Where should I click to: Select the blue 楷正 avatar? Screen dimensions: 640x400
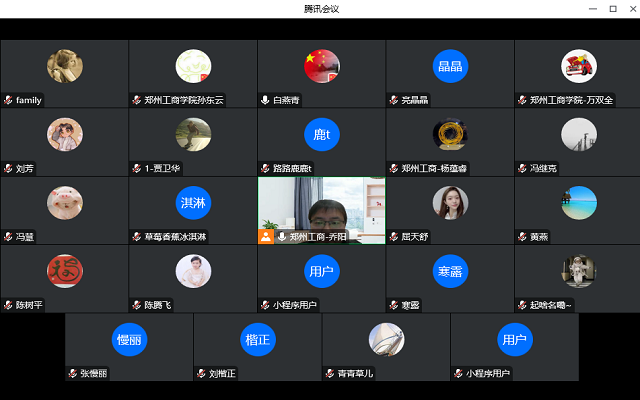pyautogui.click(x=258, y=339)
